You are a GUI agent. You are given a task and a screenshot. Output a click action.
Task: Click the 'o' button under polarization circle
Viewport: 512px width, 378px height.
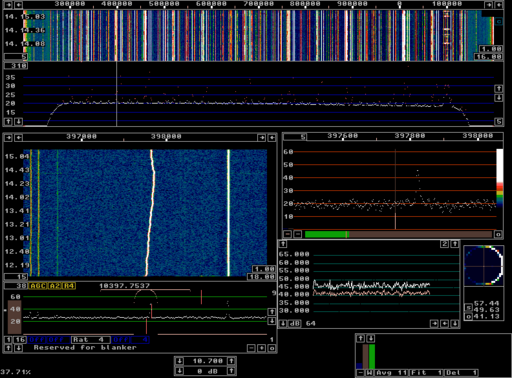(x=469, y=316)
